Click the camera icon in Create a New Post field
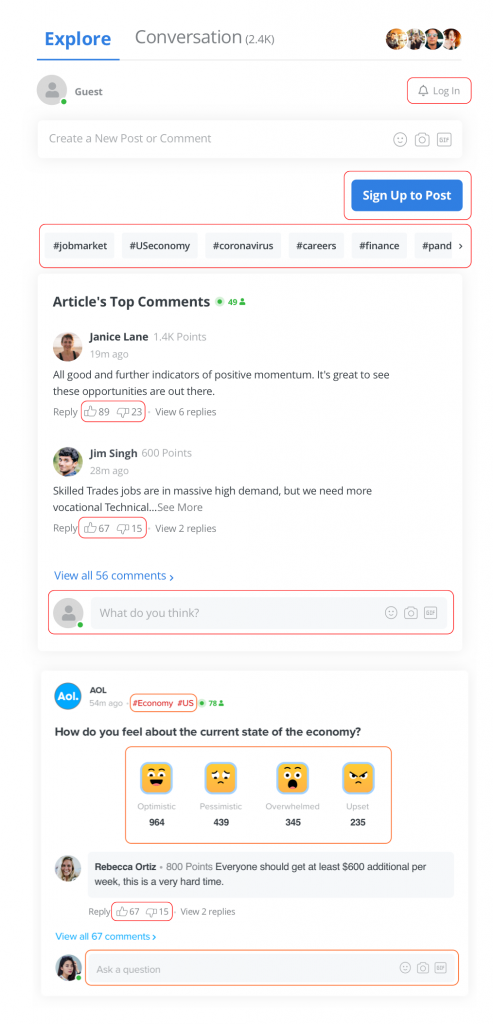Image resolution: width=493 pixels, height=1024 pixels. pos(422,139)
